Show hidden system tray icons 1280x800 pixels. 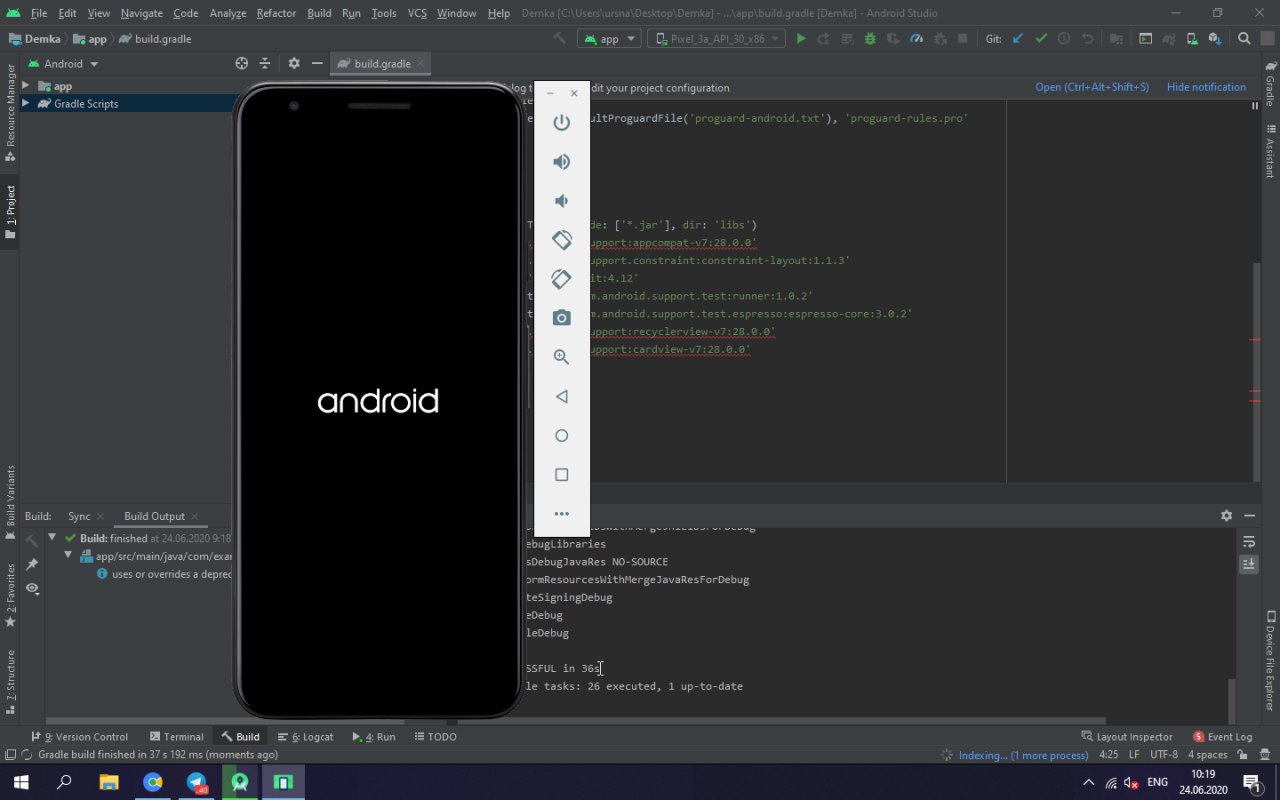pyautogui.click(x=1089, y=782)
